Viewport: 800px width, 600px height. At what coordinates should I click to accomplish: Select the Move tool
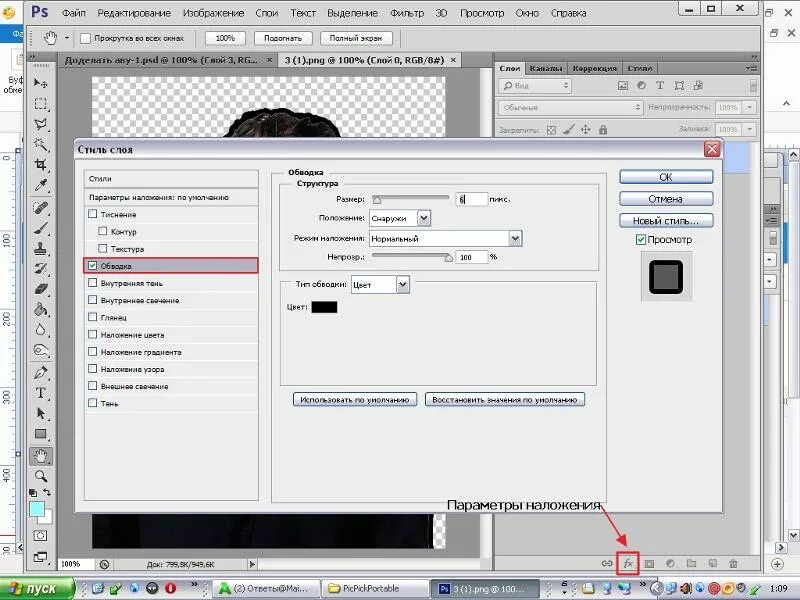click(40, 82)
